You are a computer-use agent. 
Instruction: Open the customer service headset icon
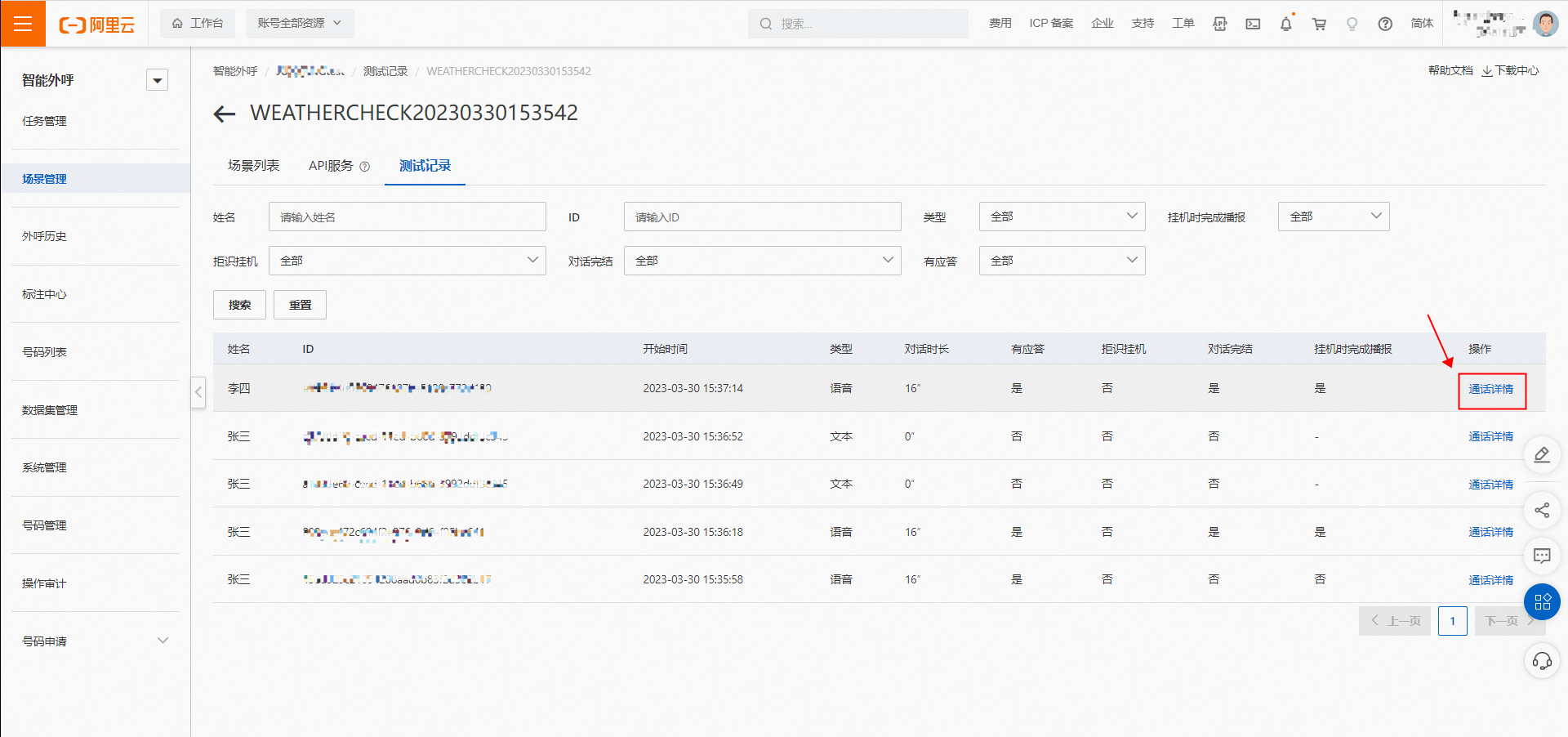point(1542,660)
